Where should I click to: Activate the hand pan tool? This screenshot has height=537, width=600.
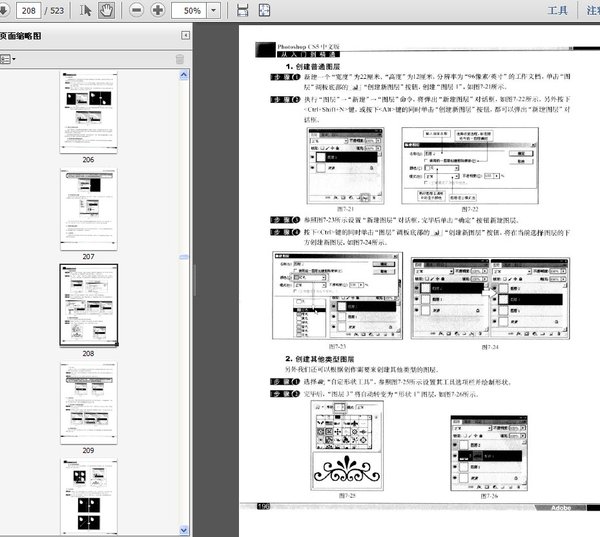click(x=106, y=10)
